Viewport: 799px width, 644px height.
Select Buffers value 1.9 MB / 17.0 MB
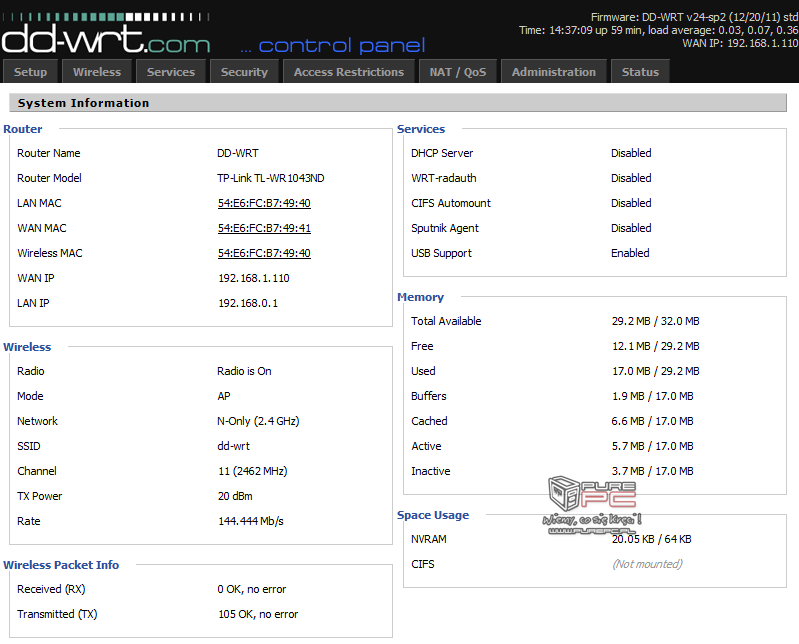click(x=652, y=396)
